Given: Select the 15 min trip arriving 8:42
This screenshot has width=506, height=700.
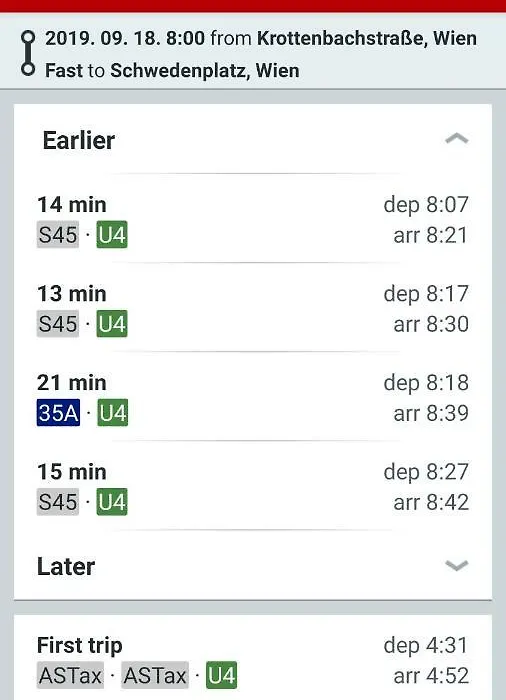Looking at the screenshot, I should [253, 486].
